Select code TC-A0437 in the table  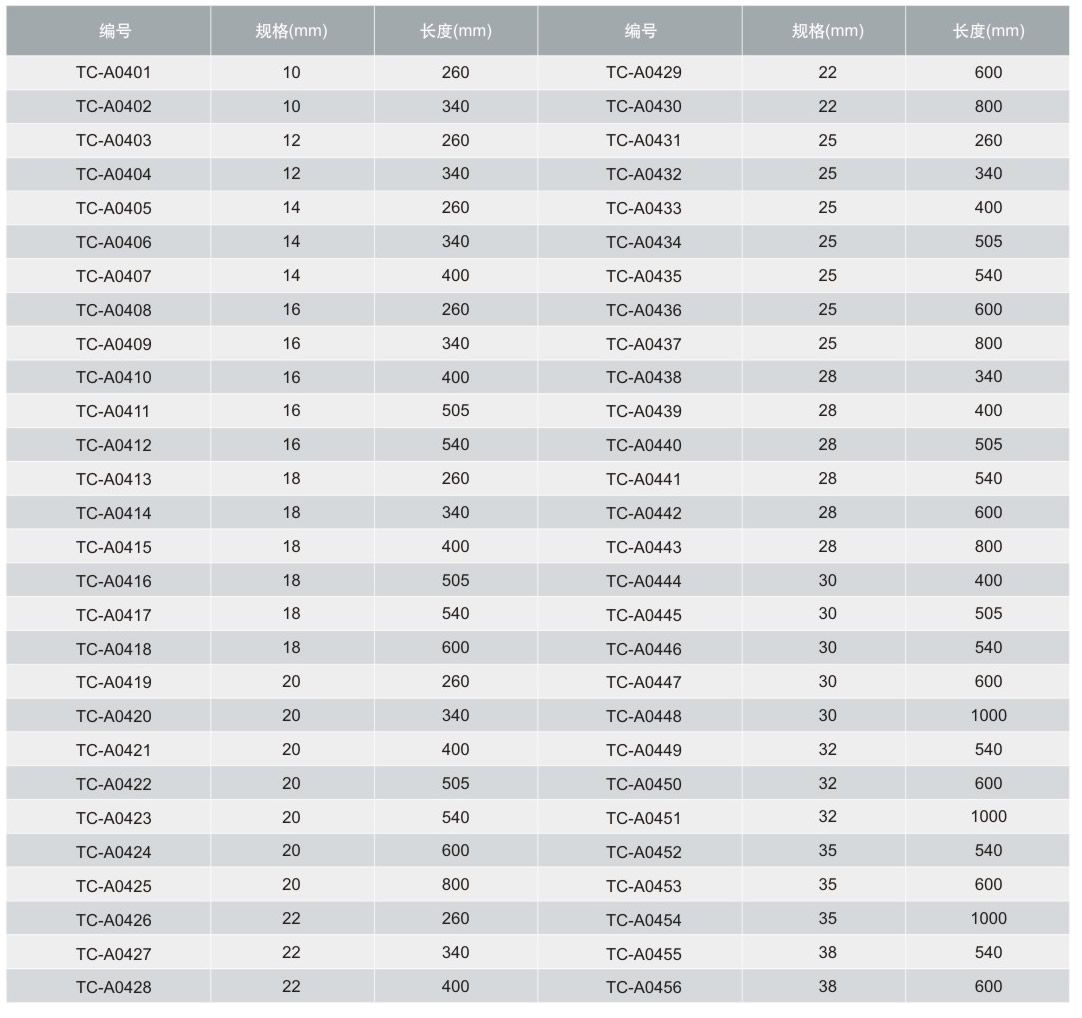pos(643,344)
